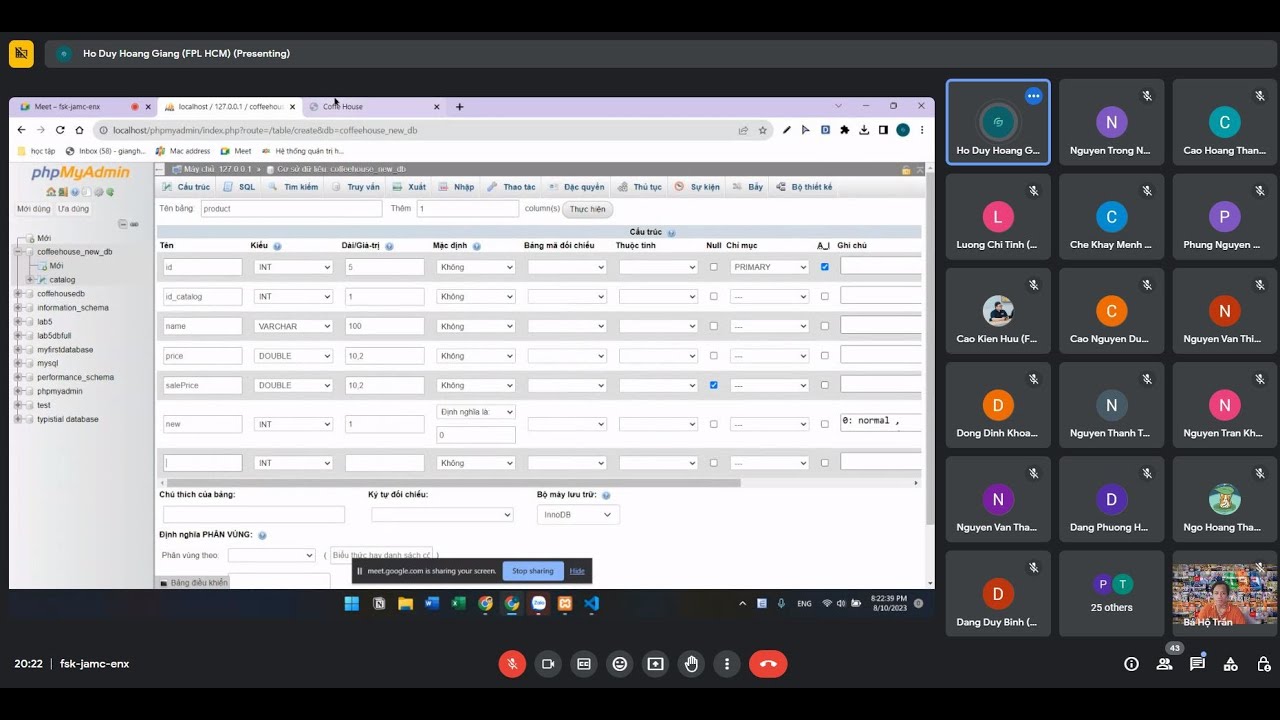Screen dimensions: 1280x720
Task: Open the SQL tab
Action: 240,187
